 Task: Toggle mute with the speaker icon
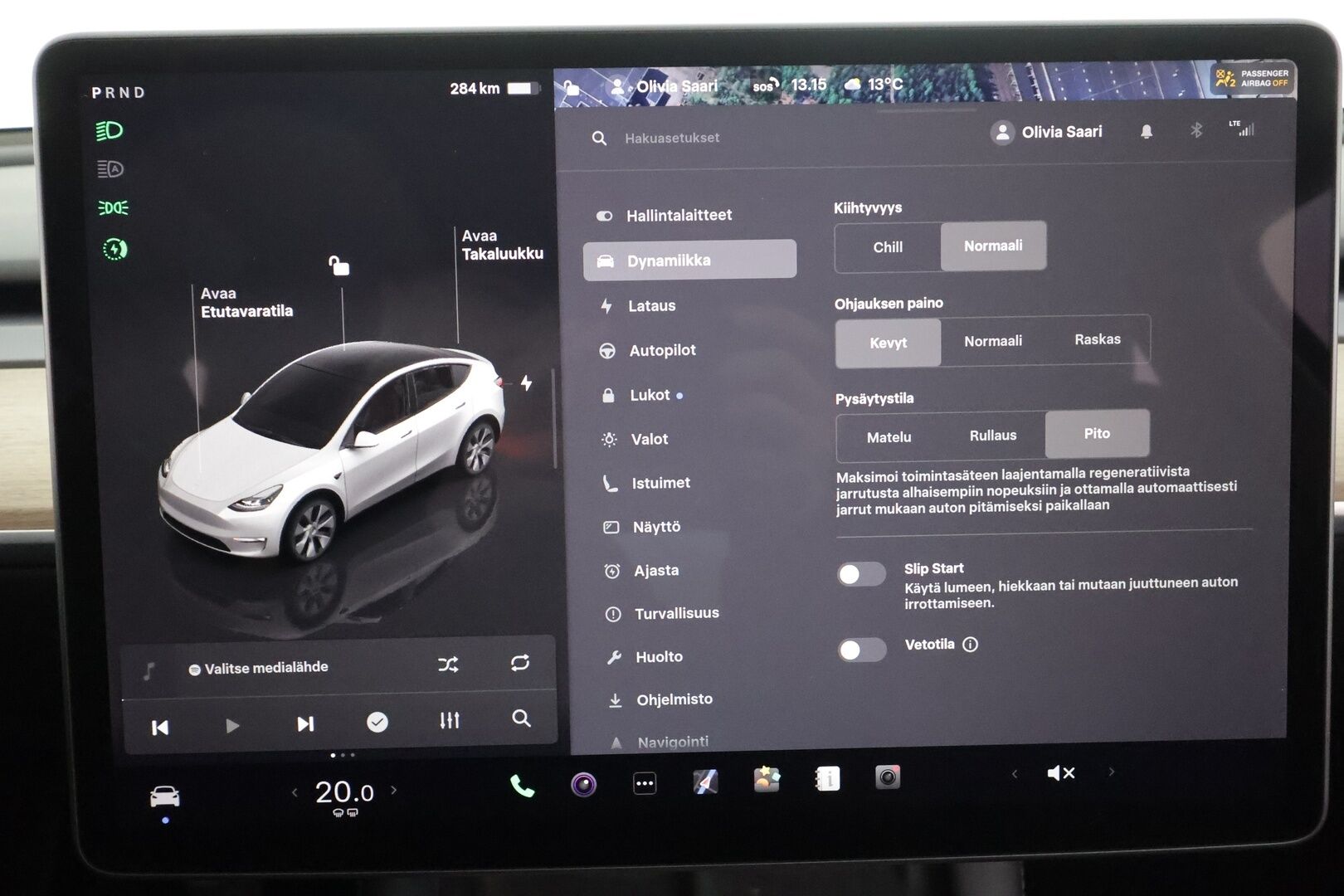1060,772
